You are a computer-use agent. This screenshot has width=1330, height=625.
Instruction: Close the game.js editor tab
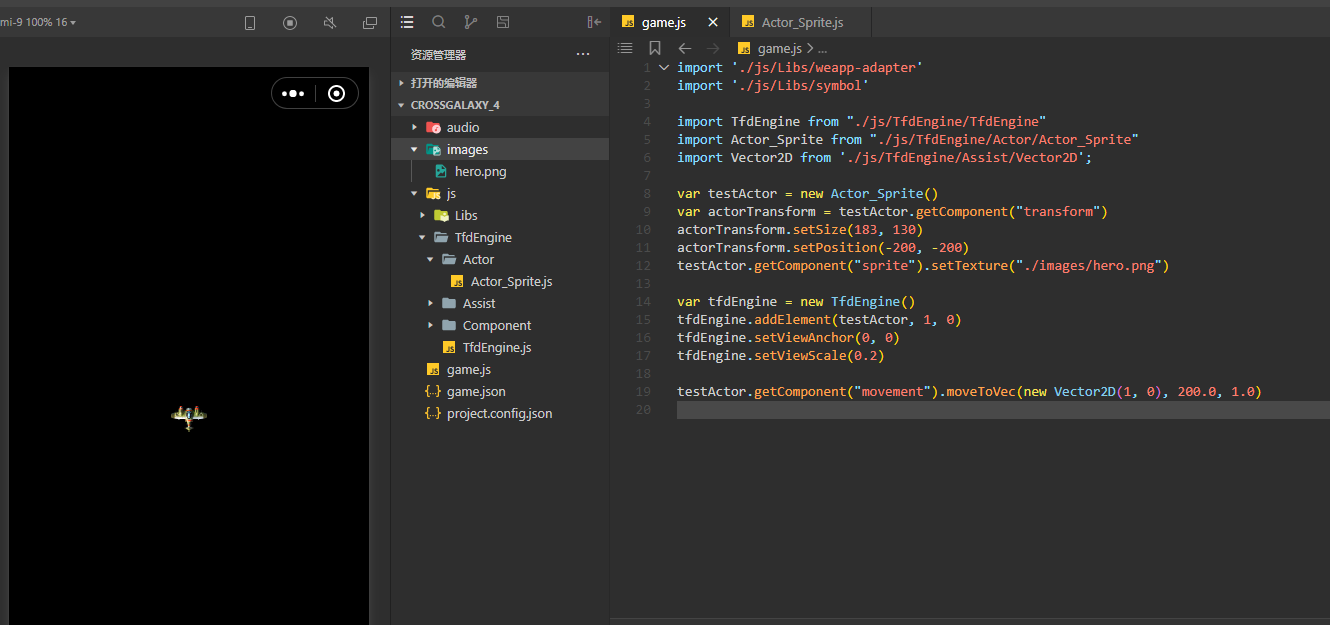coord(713,22)
